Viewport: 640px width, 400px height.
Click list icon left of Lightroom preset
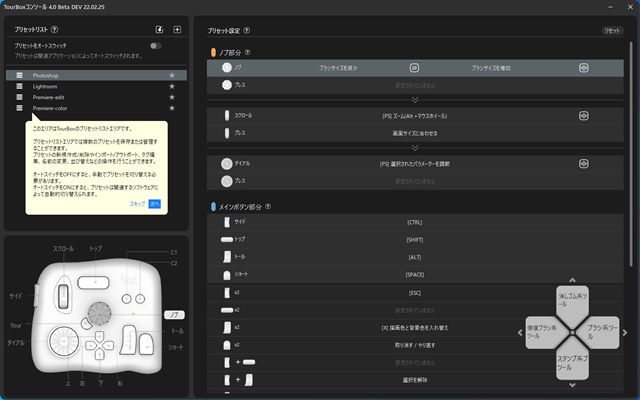pos(19,86)
